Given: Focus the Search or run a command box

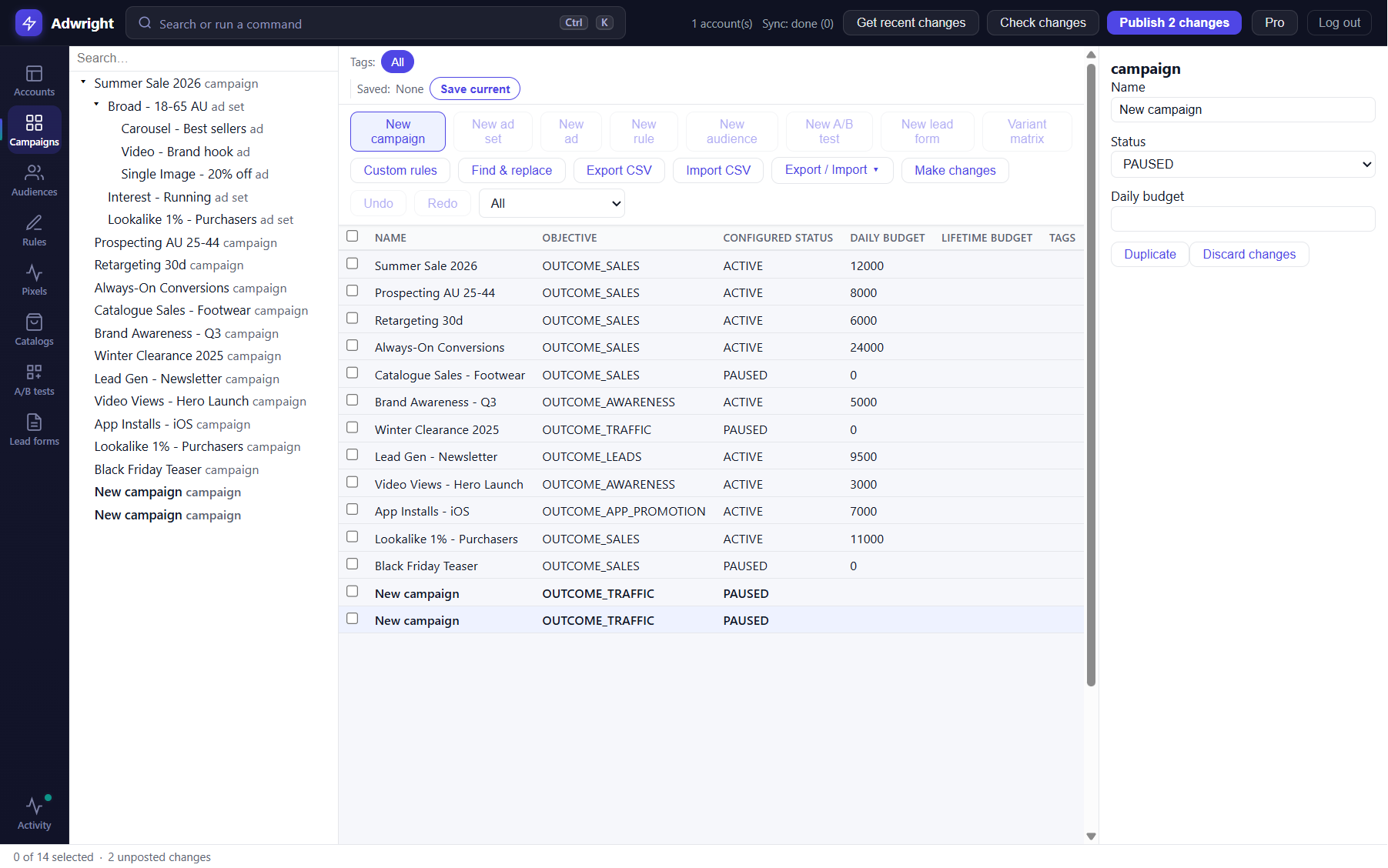Looking at the screenshot, I should (376, 23).
